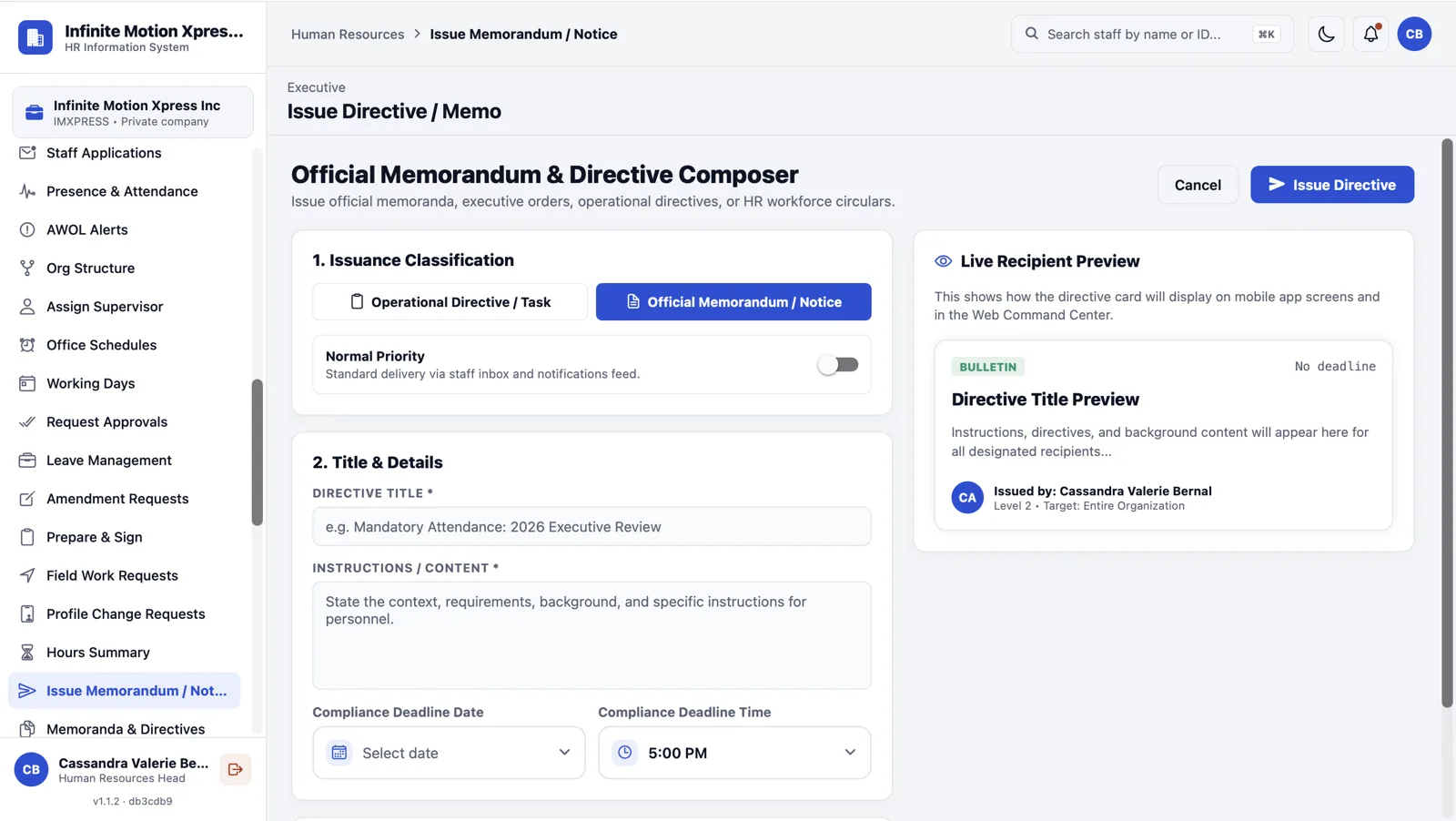The image size is (1456, 821).
Task: Click Cassandra Valerie user profile name
Action: coord(134,763)
